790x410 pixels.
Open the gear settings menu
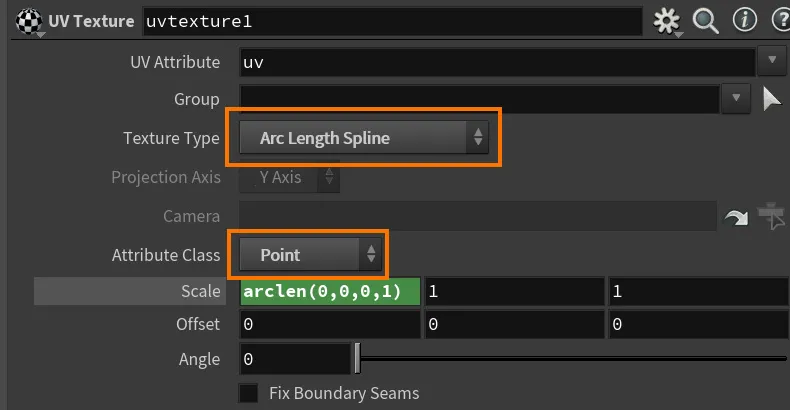pos(667,22)
